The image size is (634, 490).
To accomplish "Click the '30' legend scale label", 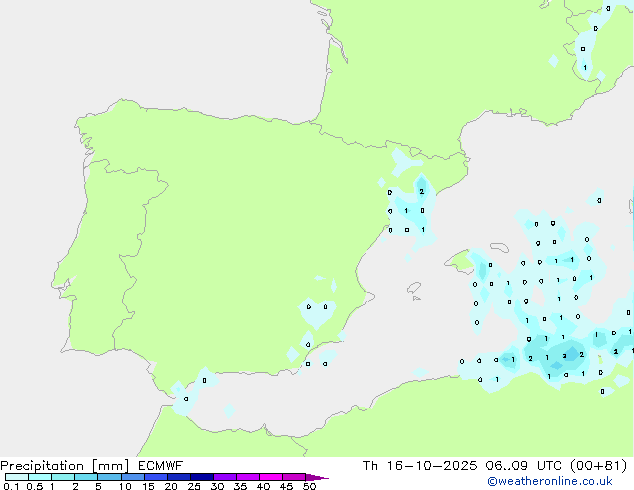I will point(217,486).
